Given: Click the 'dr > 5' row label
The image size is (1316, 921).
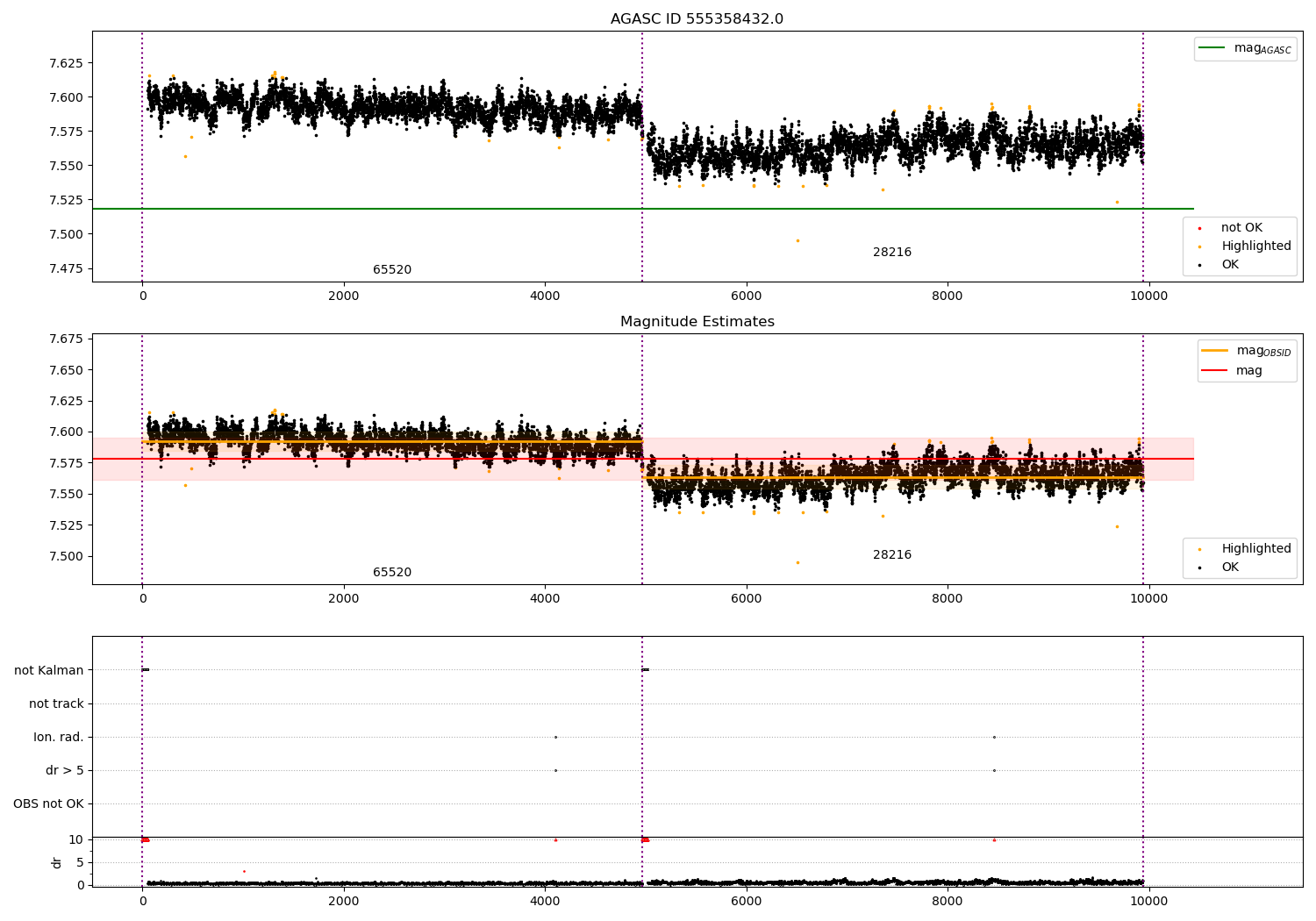Looking at the screenshot, I should click(65, 770).
